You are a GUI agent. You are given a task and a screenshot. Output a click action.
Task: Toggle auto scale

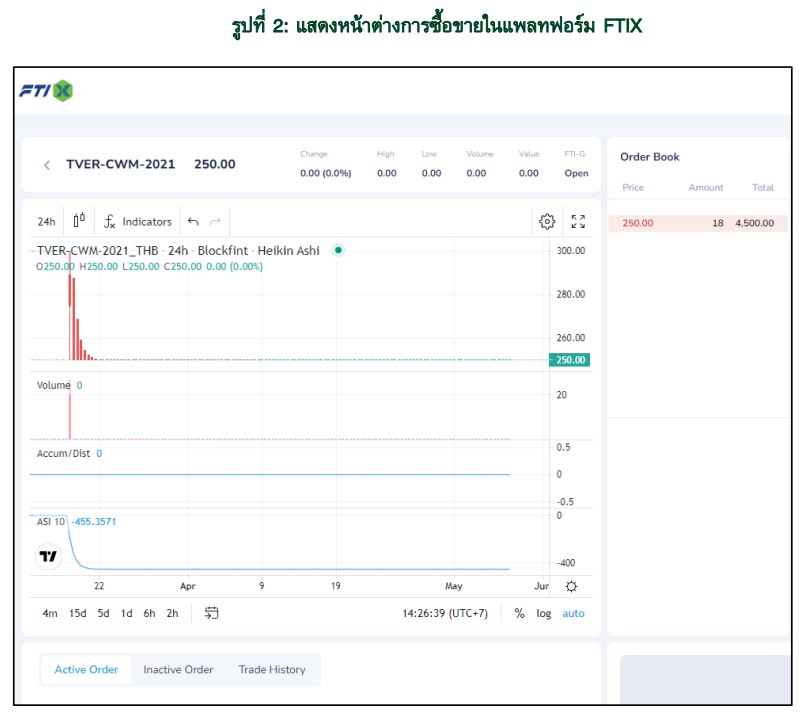click(573, 613)
